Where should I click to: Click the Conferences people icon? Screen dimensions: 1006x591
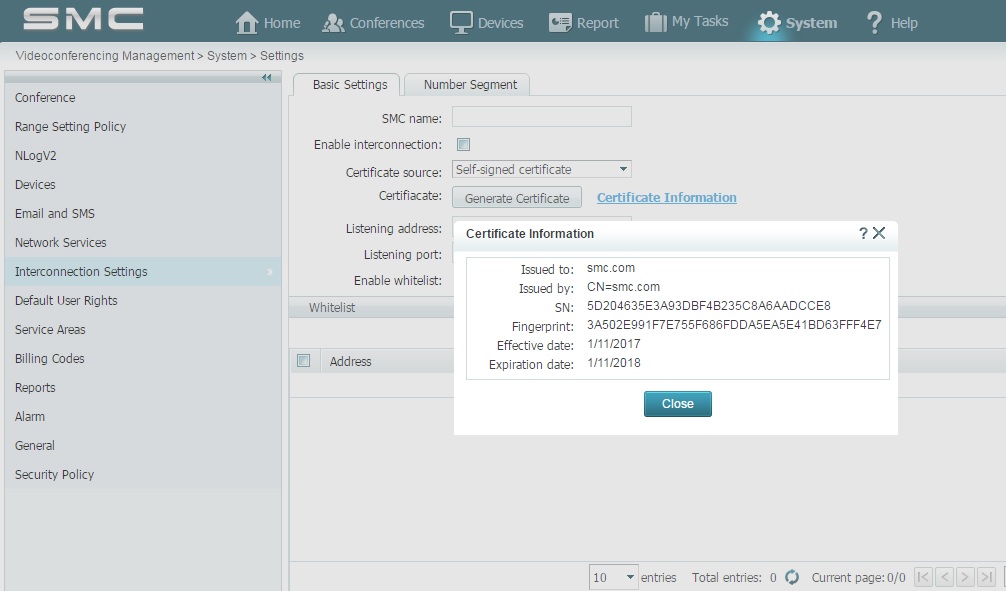pyautogui.click(x=333, y=23)
